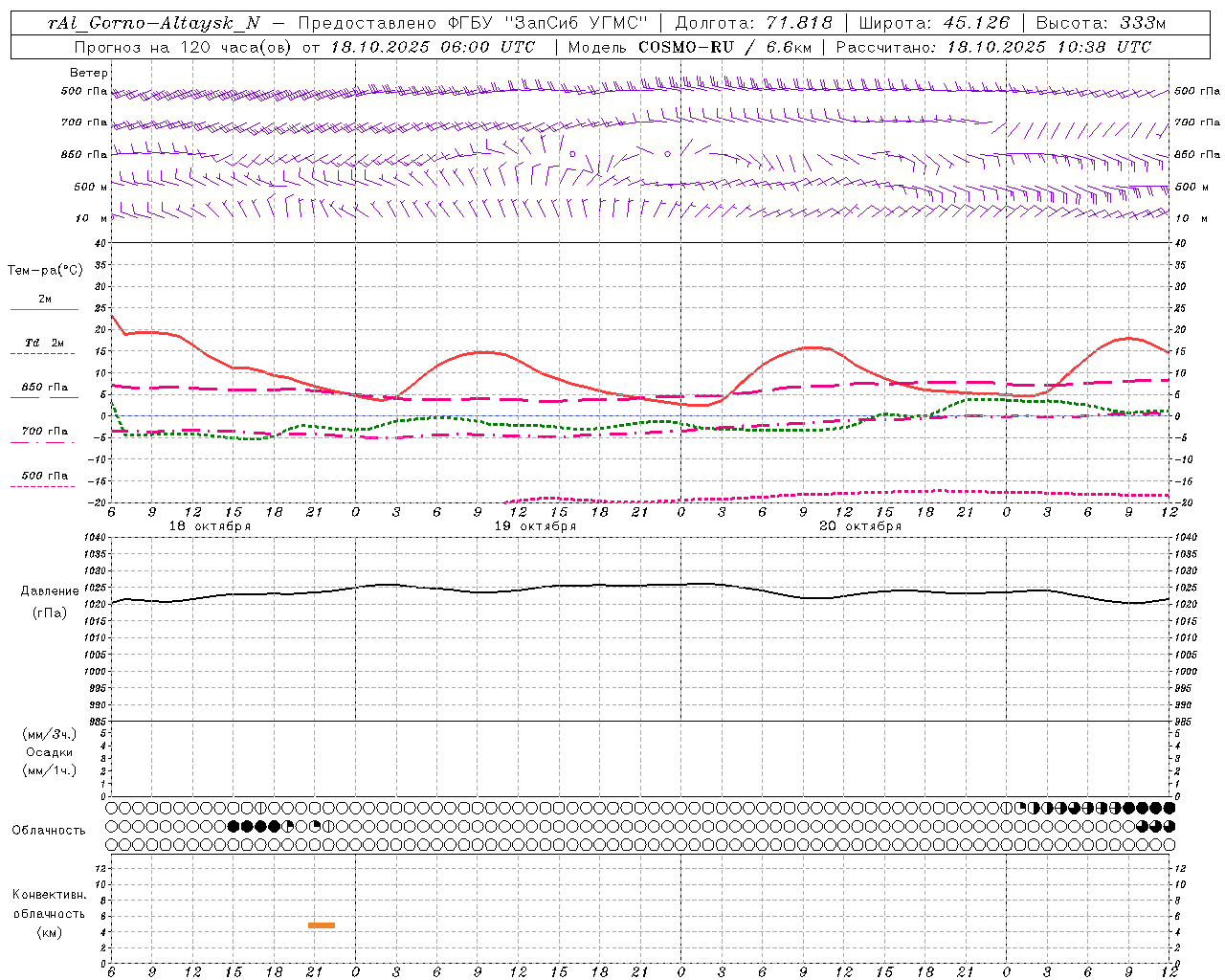The height and width of the screenshot is (980, 1225).
Task: Click the Осадки precipitation label
Action: tap(49, 752)
